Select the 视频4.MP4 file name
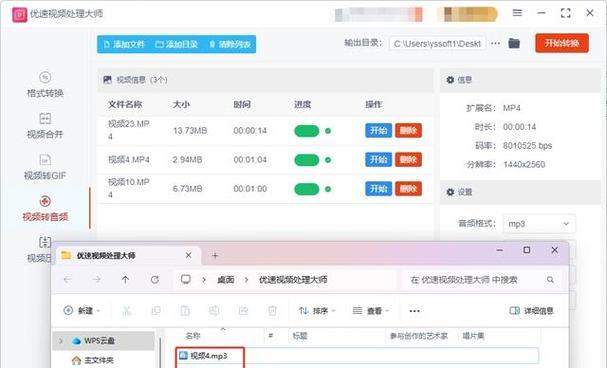 pyautogui.click(x=129, y=159)
